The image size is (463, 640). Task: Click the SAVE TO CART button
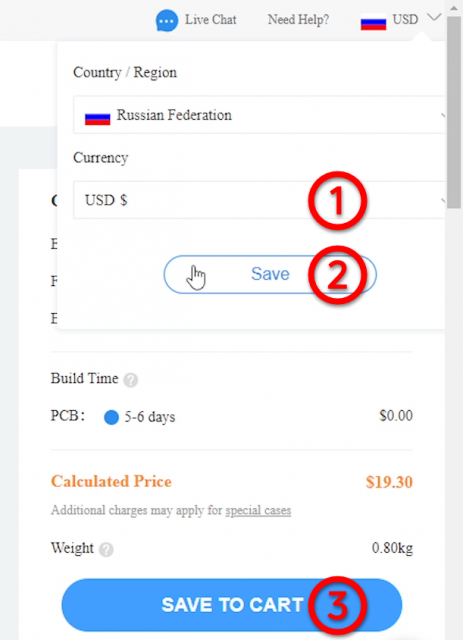[x=232, y=605]
